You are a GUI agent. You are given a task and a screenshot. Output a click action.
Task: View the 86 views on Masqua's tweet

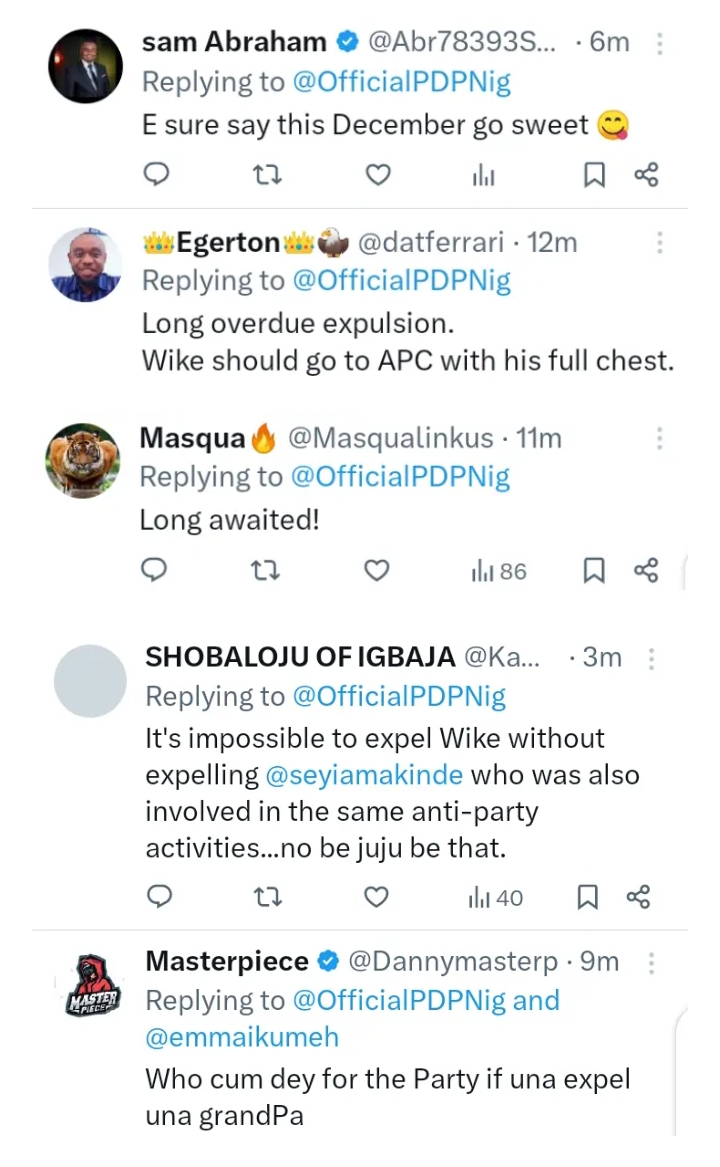point(498,571)
